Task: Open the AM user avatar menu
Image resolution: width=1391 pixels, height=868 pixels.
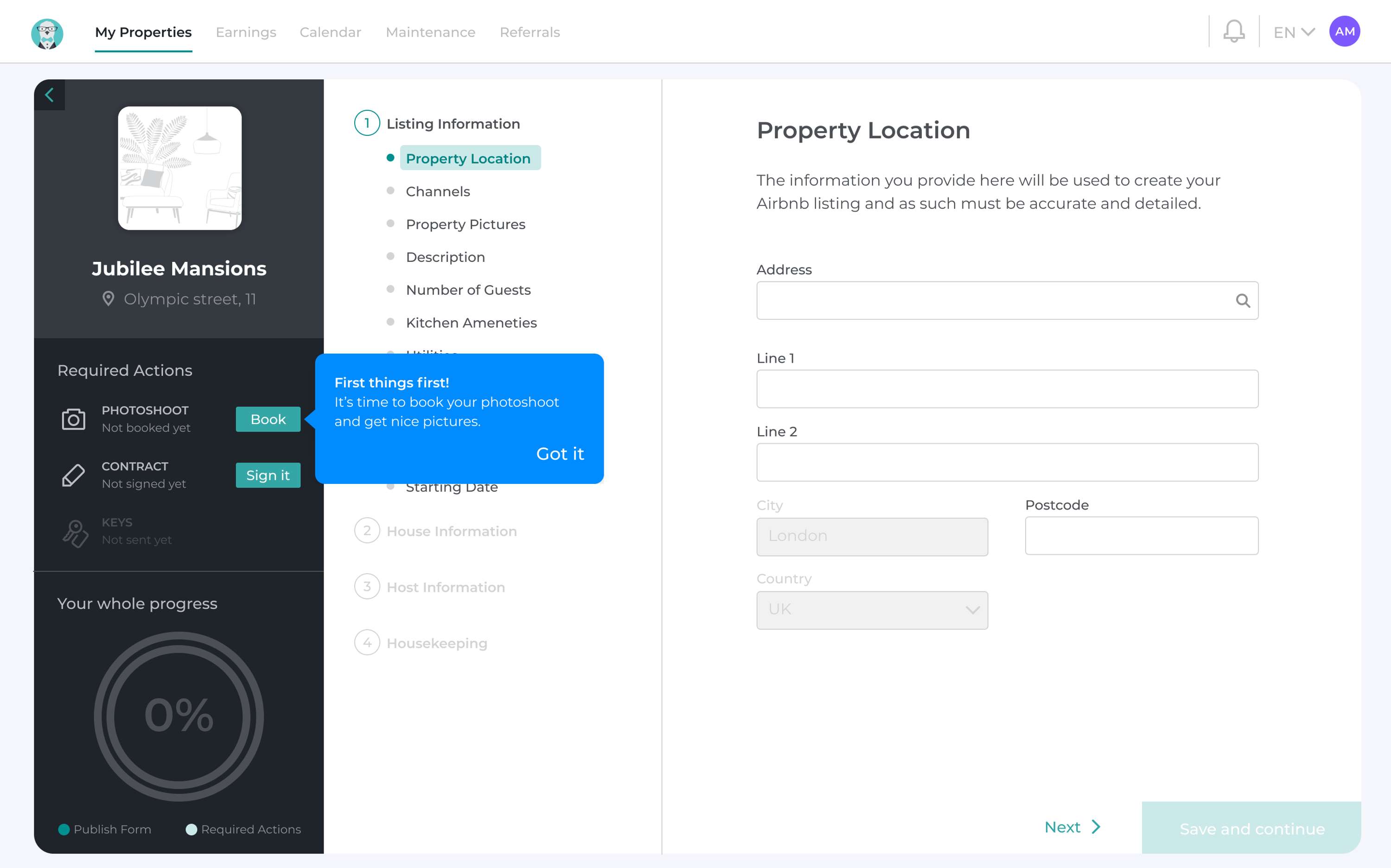Action: (x=1345, y=32)
